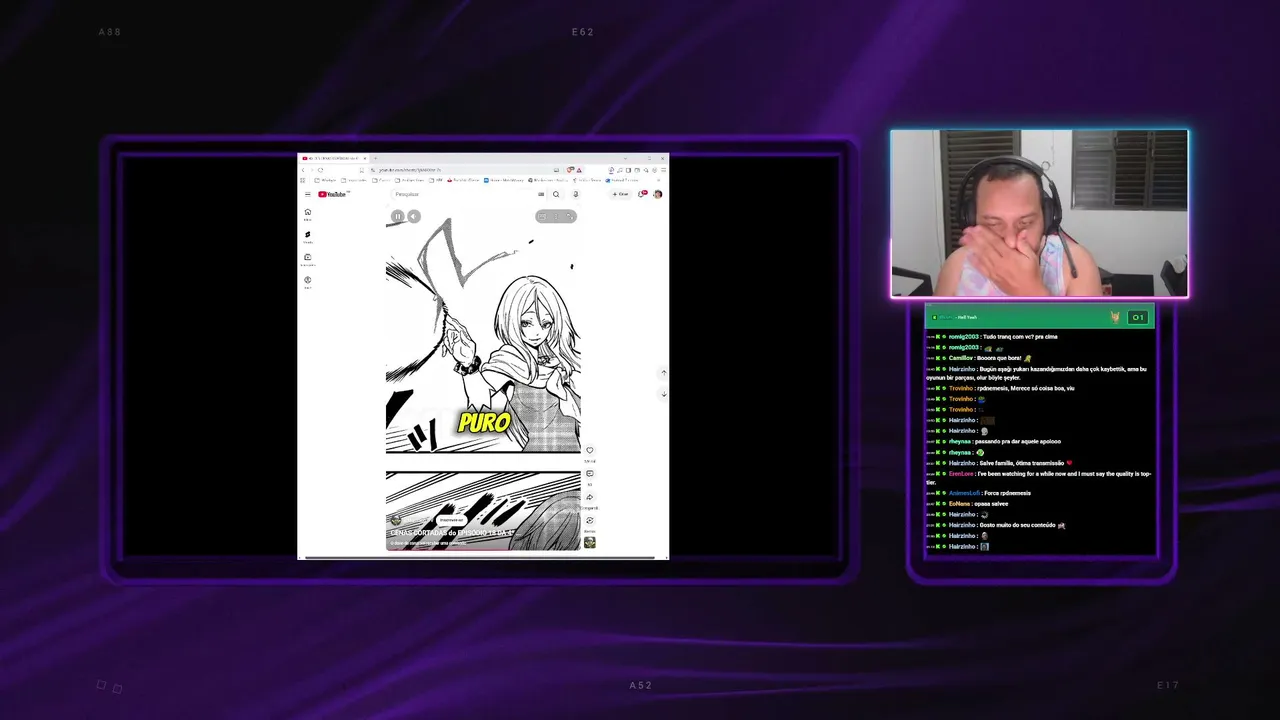Click the streamer webcam feed
The width and height of the screenshot is (1280, 720).
pyautogui.click(x=1040, y=214)
